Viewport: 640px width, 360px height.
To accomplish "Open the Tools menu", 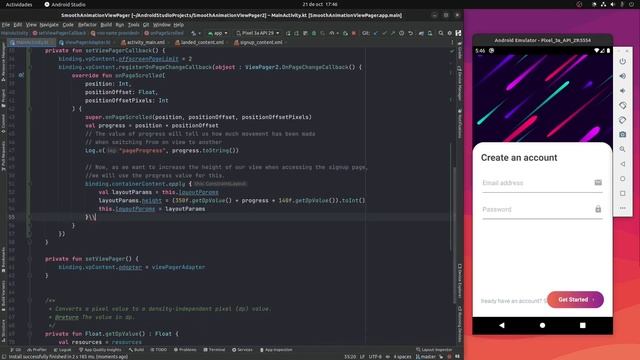I will pyautogui.click(x=133, y=24).
